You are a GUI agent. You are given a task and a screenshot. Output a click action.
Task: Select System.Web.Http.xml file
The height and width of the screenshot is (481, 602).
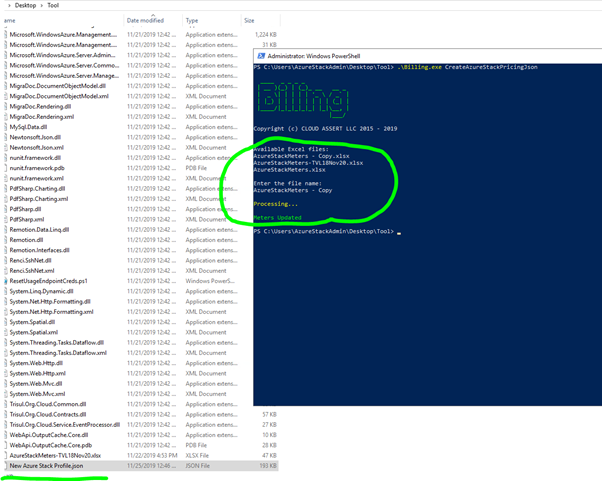[38, 373]
